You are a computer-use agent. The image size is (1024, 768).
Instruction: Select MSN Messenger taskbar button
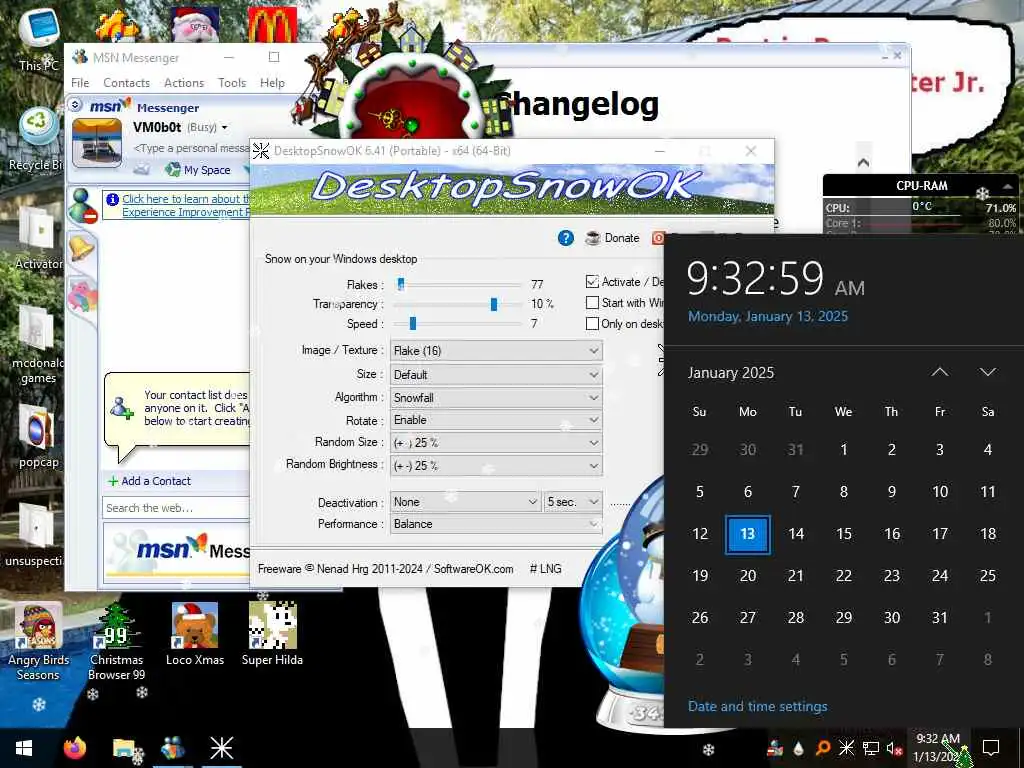pyautogui.click(x=172, y=748)
